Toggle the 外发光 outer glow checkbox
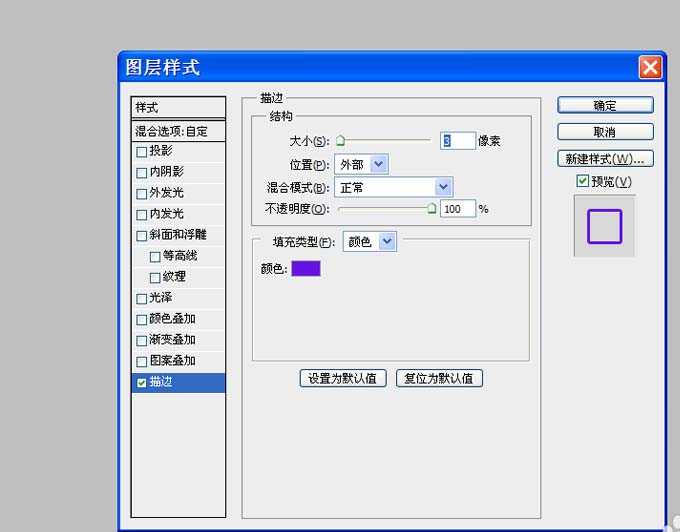The image size is (680, 532). [x=142, y=193]
